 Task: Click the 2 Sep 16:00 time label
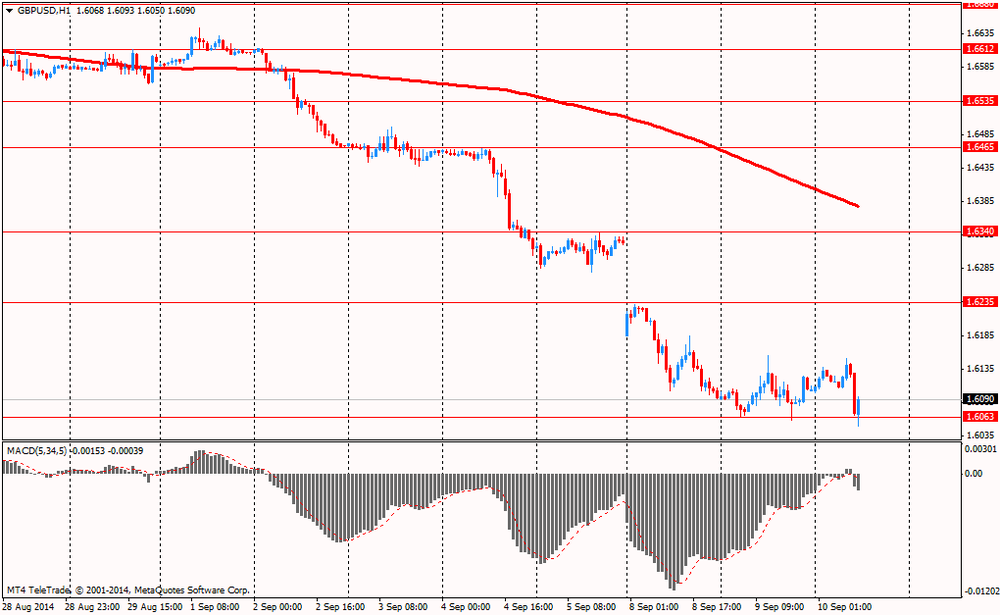[x=340, y=607]
